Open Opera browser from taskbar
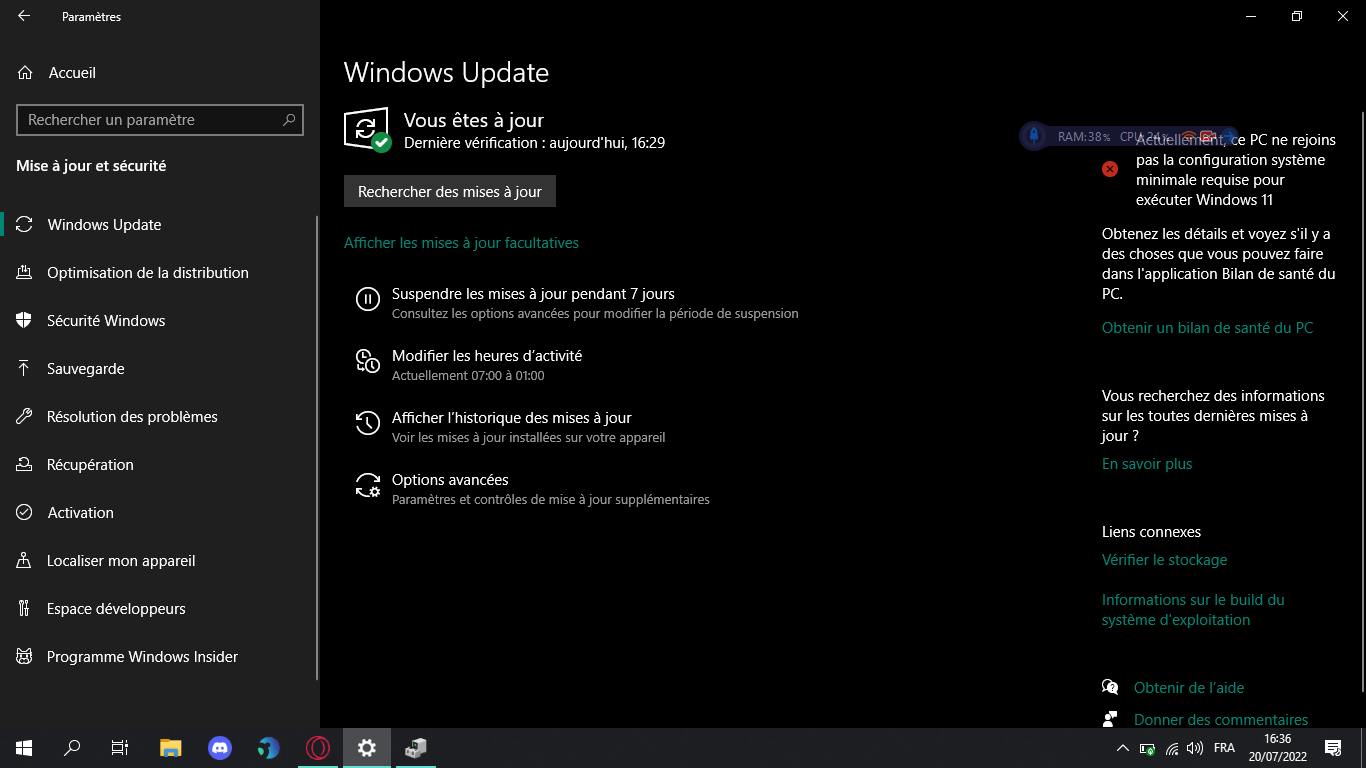This screenshot has height=768, width=1366. 317,748
